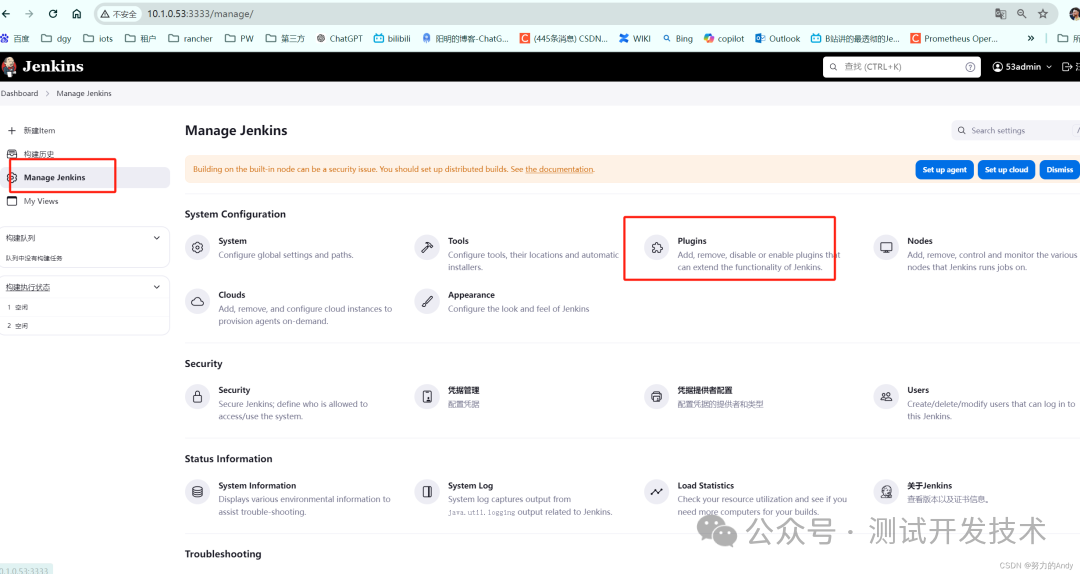The image size is (1080, 574).
Task: Click the Jenkins logo in header
Action: [x=43, y=66]
